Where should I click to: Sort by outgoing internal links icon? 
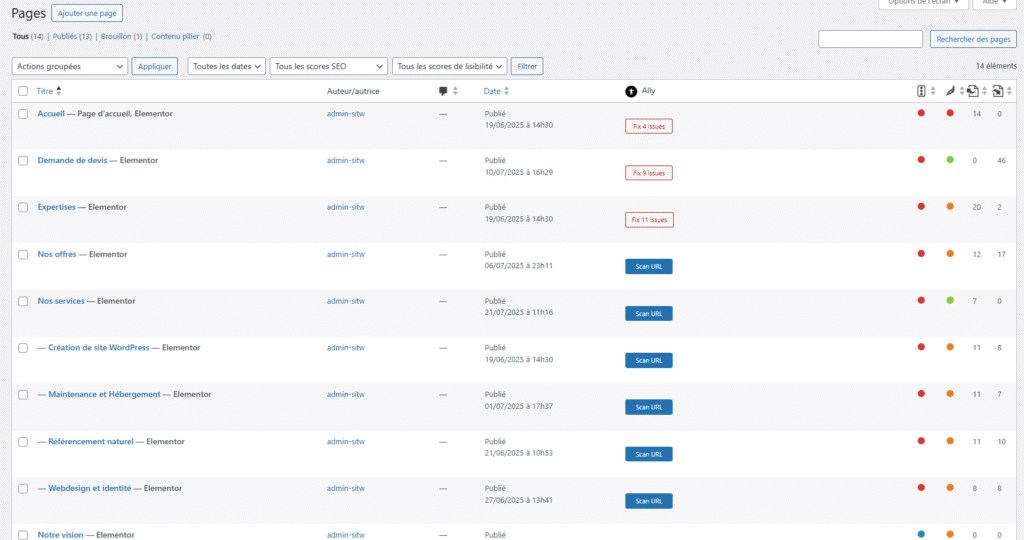(x=973, y=91)
